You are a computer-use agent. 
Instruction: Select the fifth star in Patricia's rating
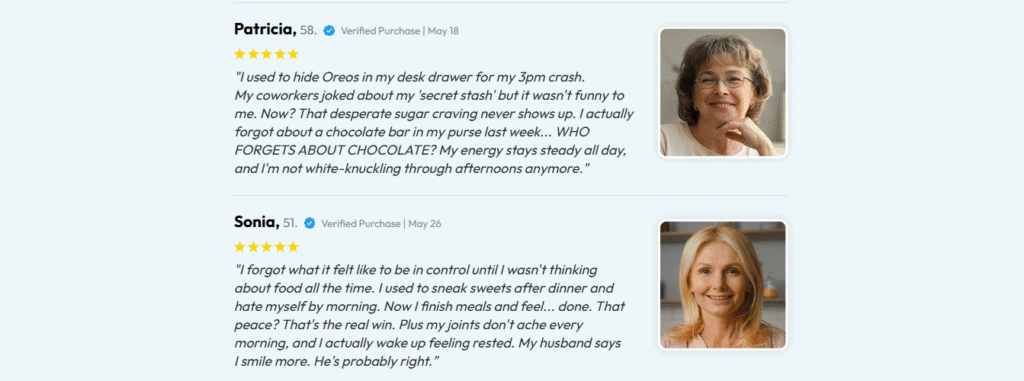click(x=293, y=54)
